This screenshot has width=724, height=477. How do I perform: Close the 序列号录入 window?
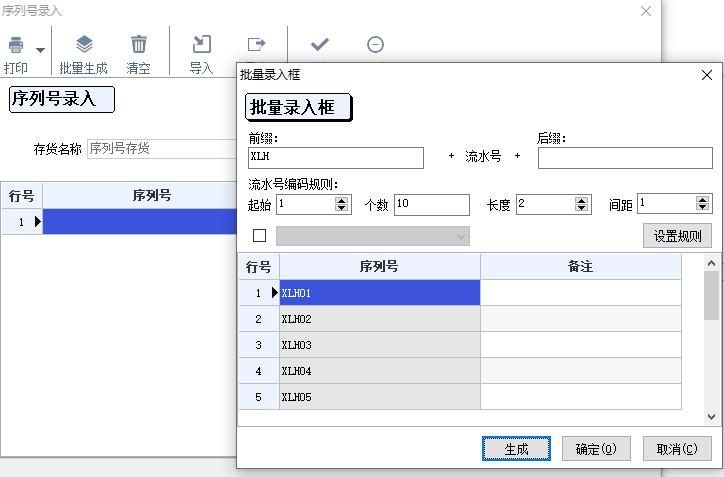[x=646, y=11]
